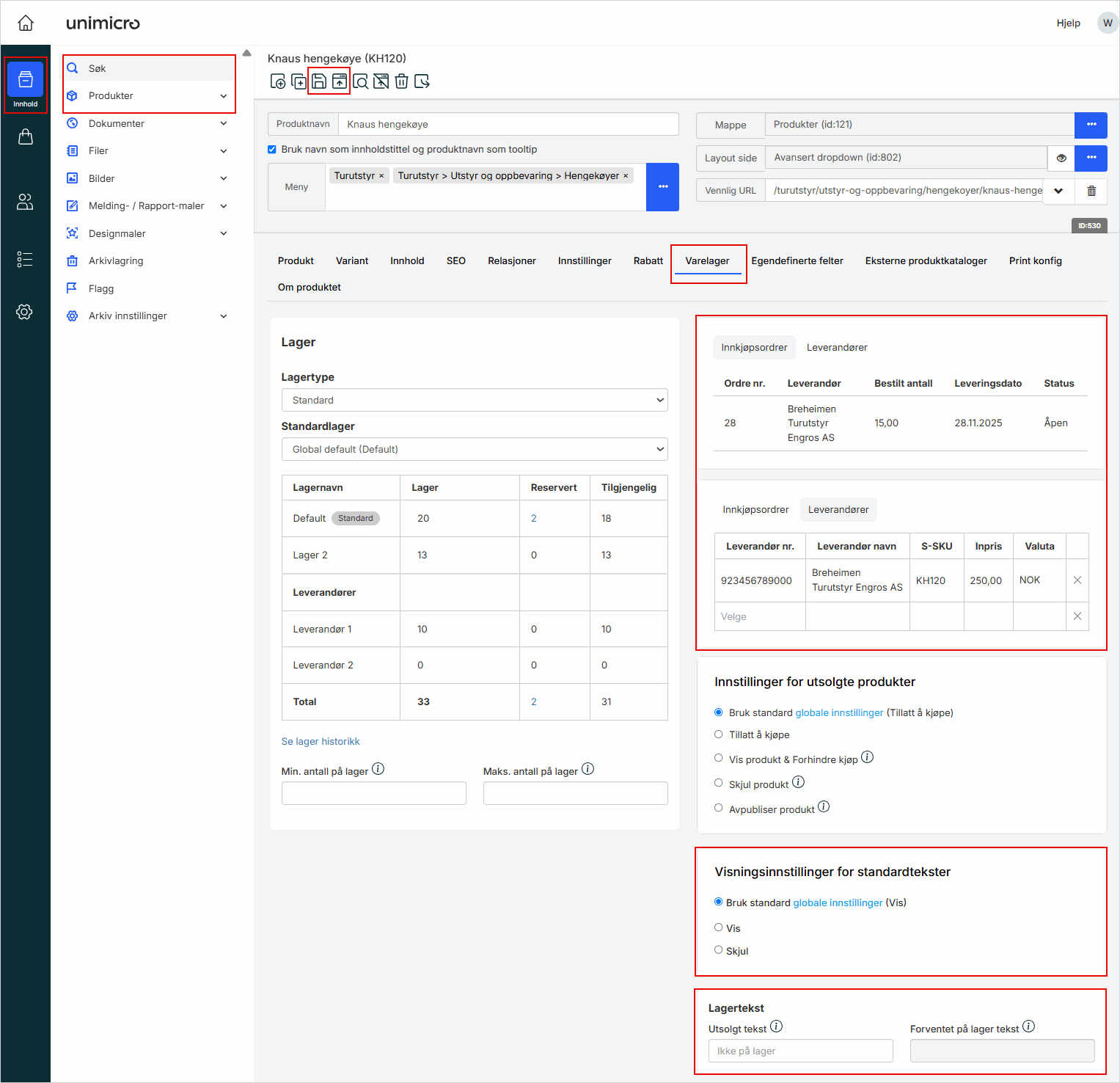Open the Egendefinerte felter tab
This screenshot has width=1120, height=1083.
[x=797, y=261]
